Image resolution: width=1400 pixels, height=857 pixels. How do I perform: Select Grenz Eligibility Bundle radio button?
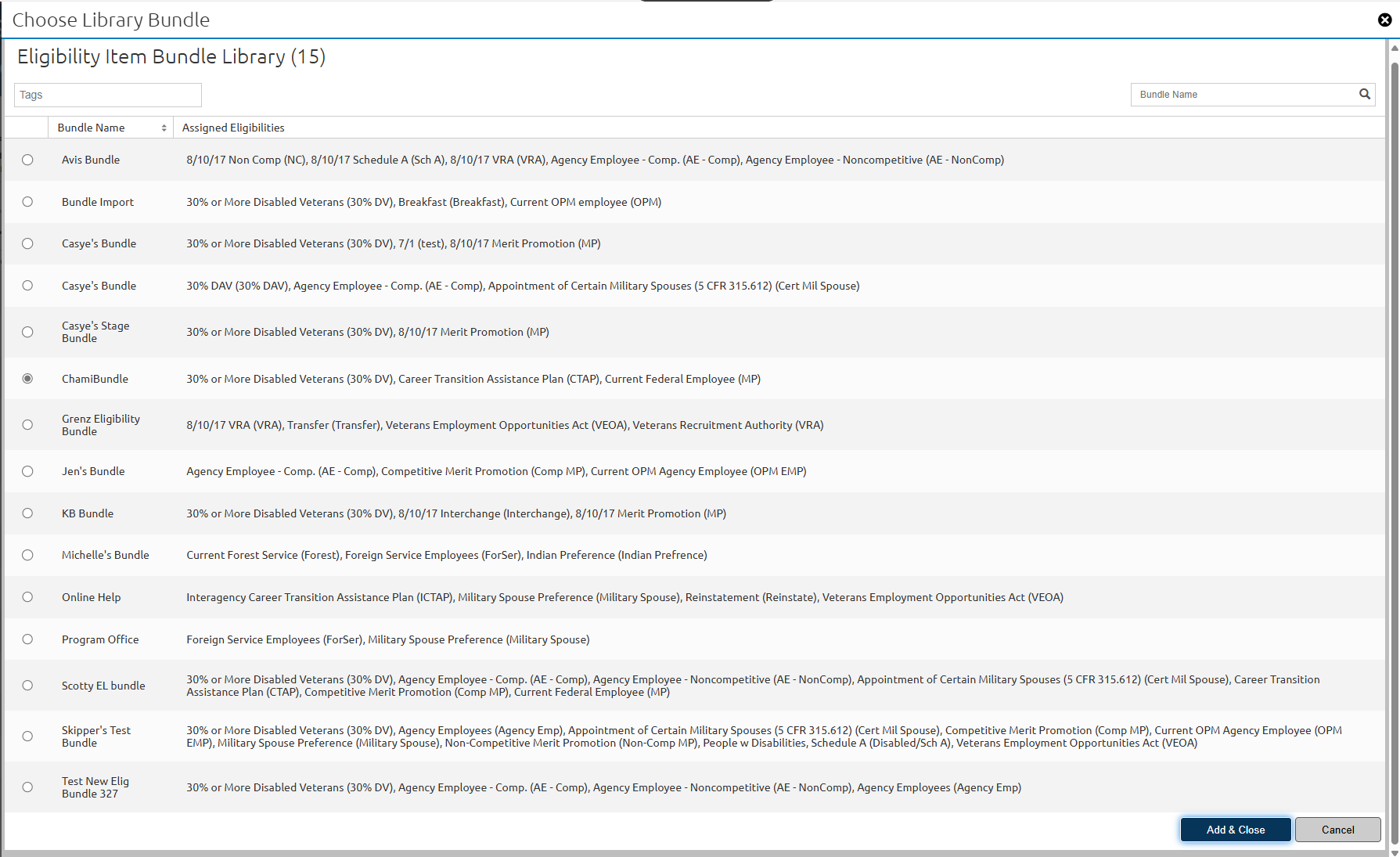27,425
